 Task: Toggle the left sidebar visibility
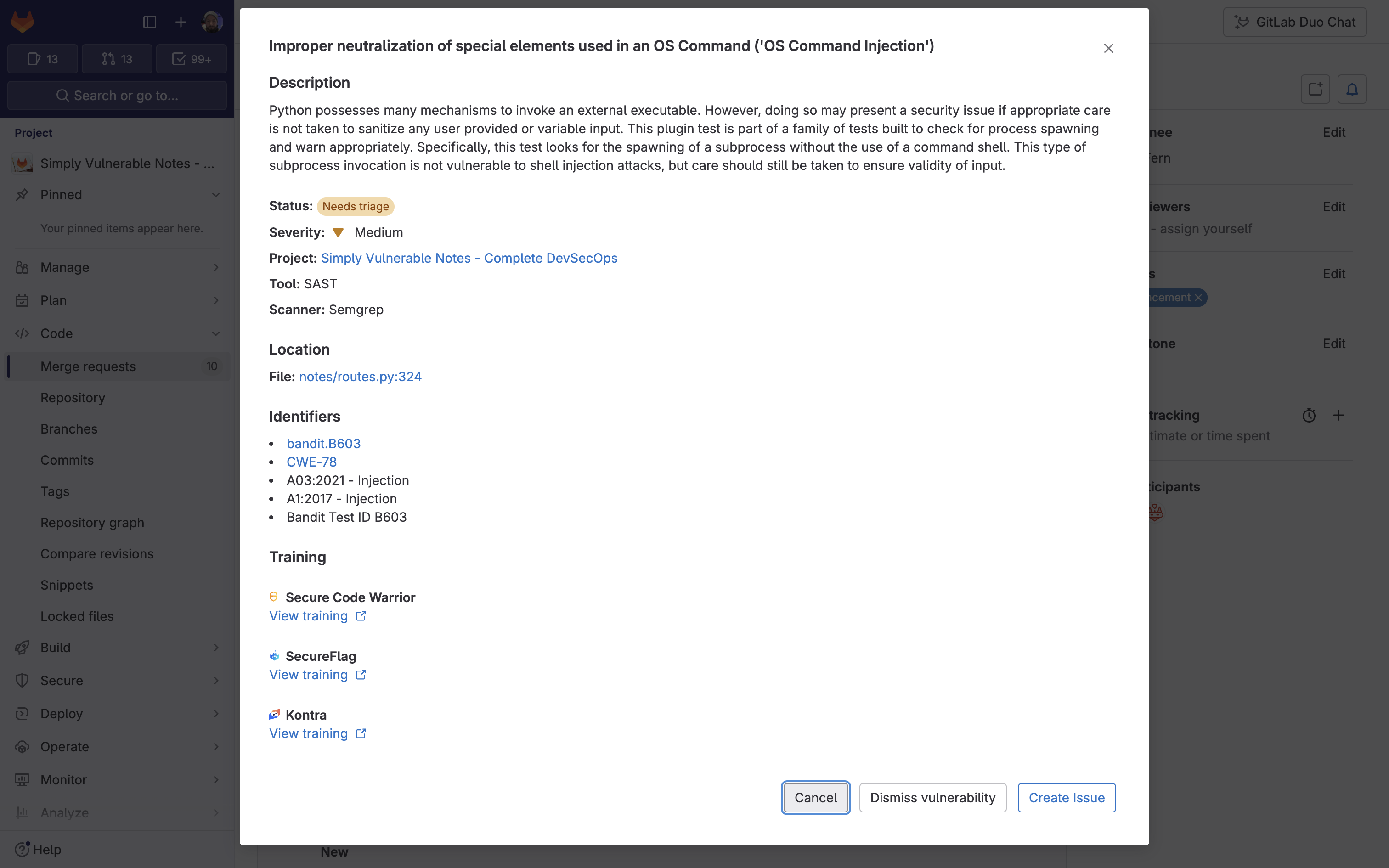click(x=149, y=22)
